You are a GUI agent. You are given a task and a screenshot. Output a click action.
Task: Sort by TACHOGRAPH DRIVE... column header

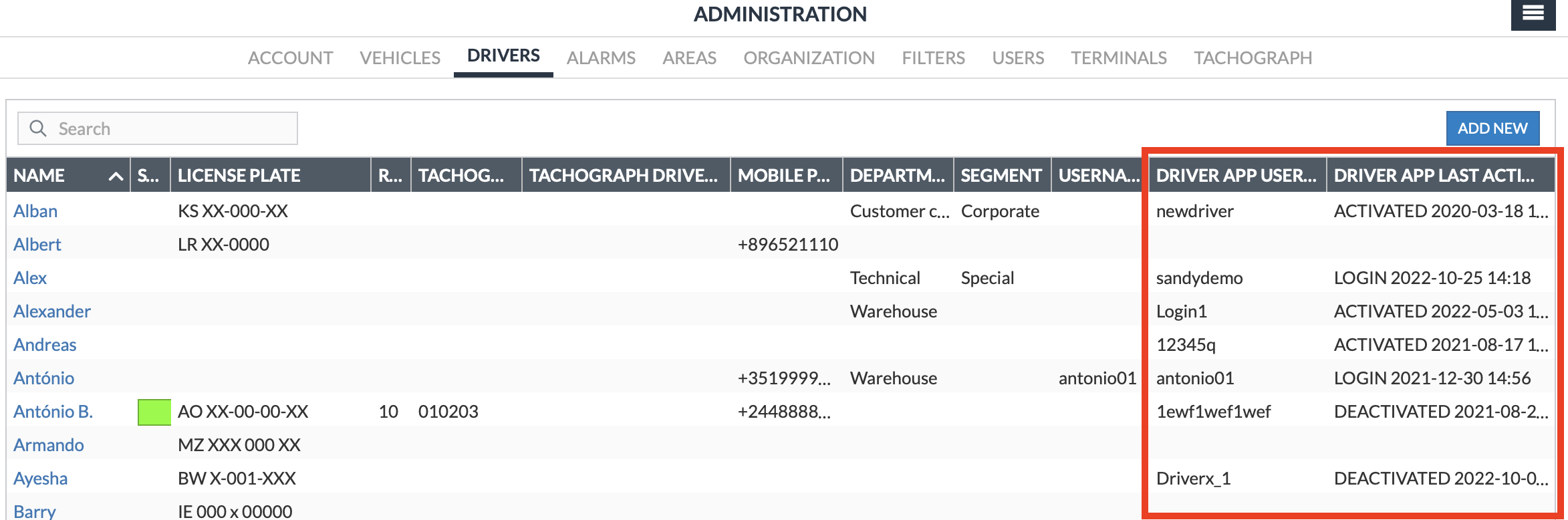pyautogui.click(x=626, y=175)
